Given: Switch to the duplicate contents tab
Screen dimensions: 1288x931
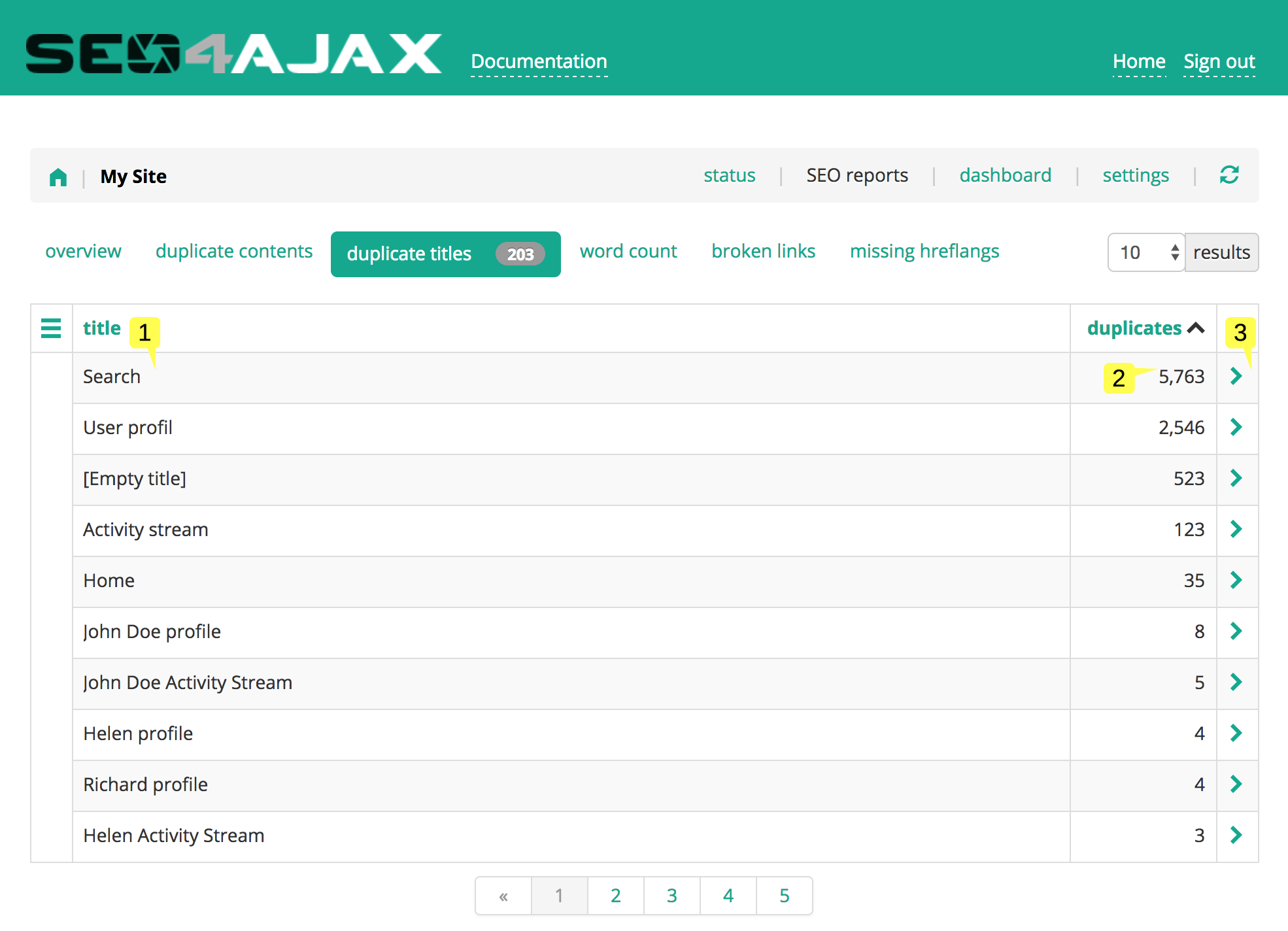Looking at the screenshot, I should pyautogui.click(x=233, y=251).
